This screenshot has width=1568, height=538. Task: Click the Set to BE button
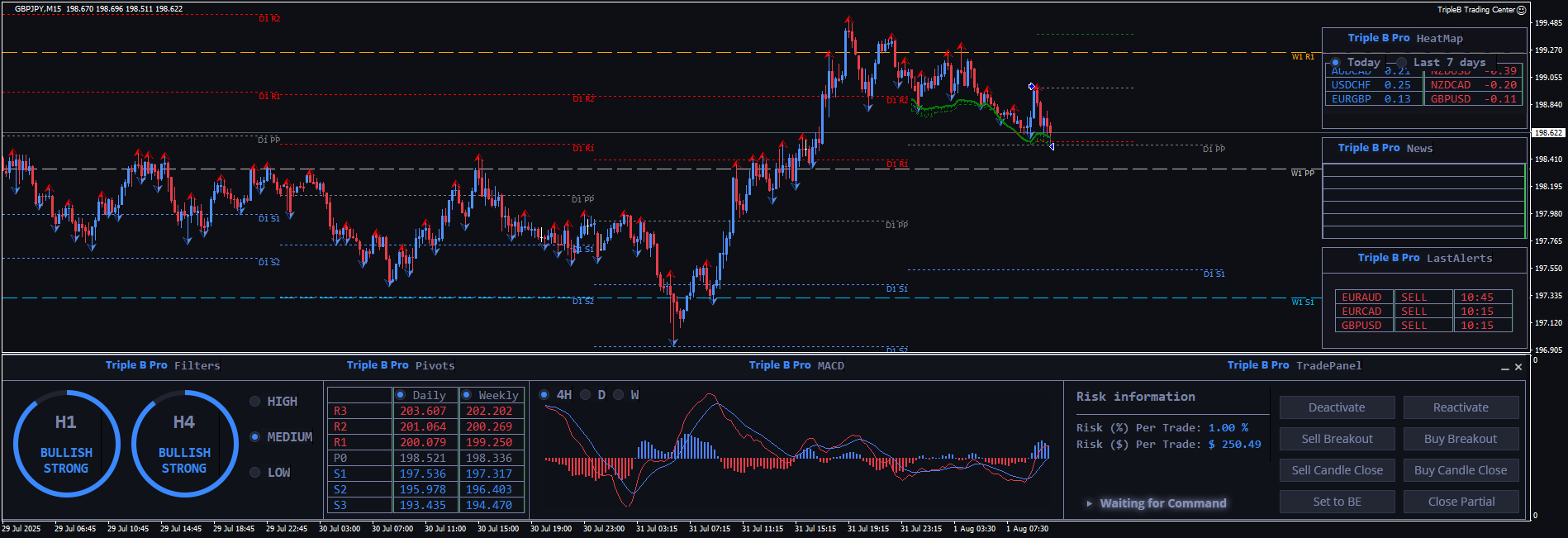coord(1337,502)
